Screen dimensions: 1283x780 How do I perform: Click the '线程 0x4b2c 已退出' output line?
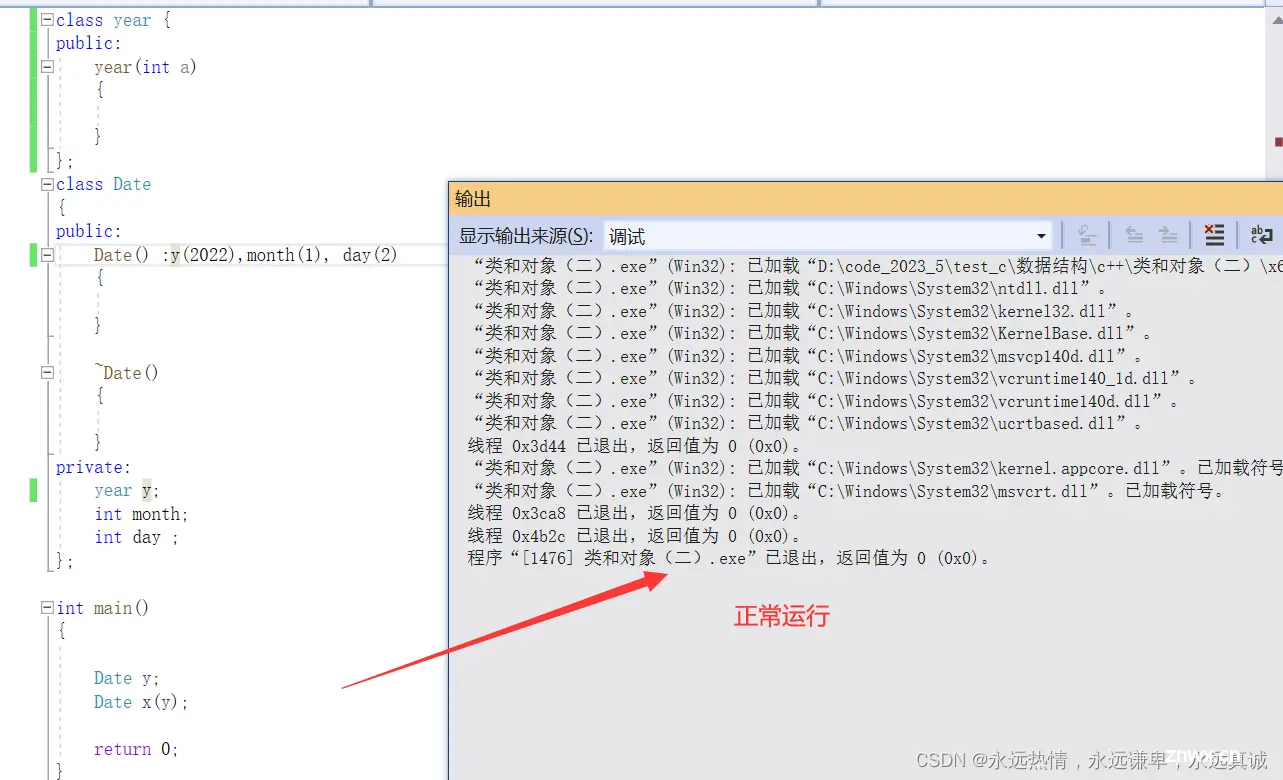coord(635,536)
